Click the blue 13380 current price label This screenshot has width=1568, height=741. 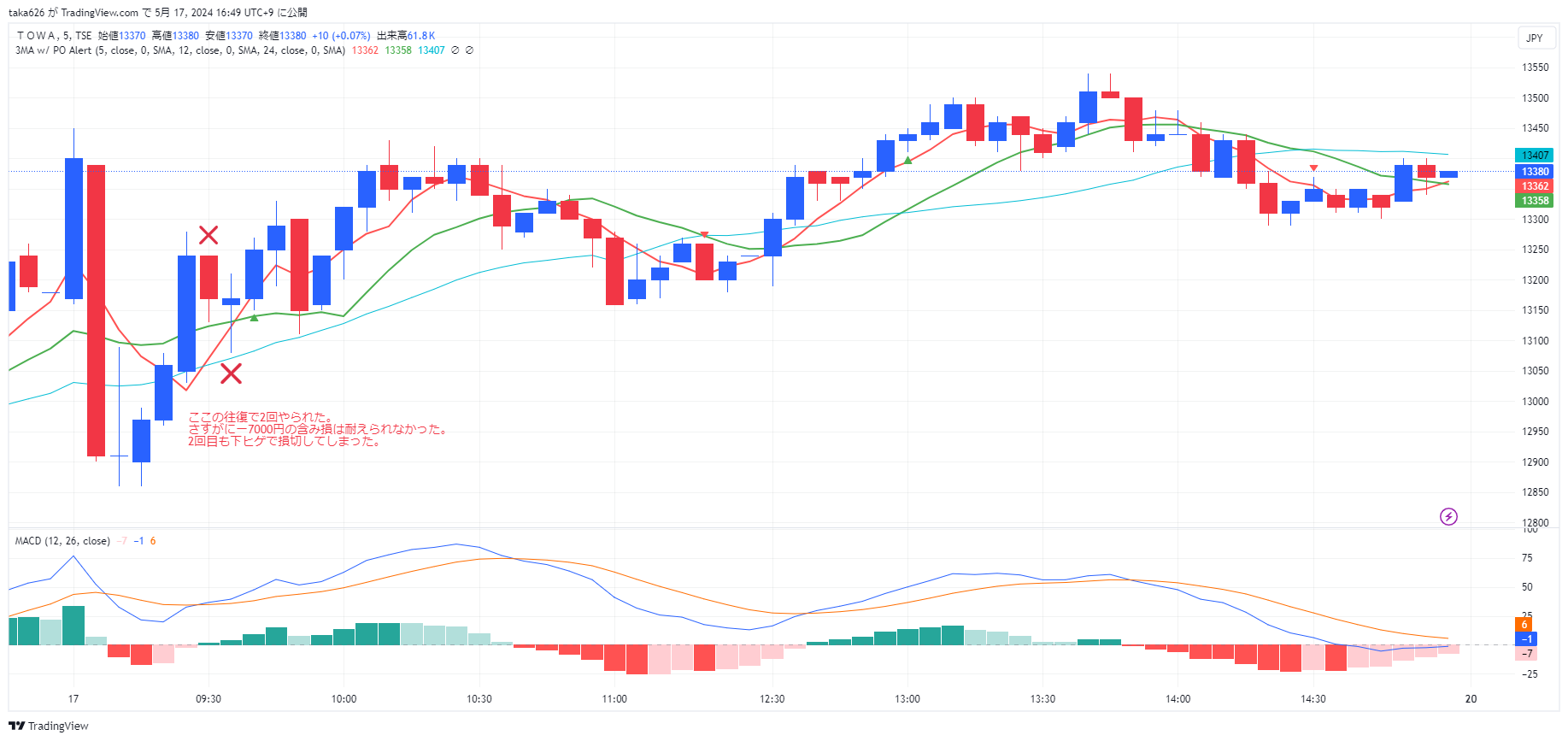coord(1535,172)
